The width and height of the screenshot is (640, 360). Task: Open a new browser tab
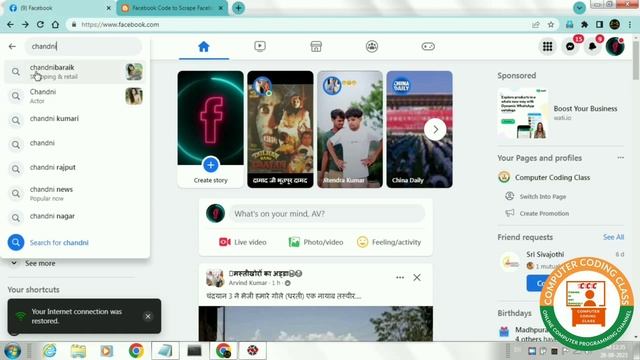click(x=238, y=8)
